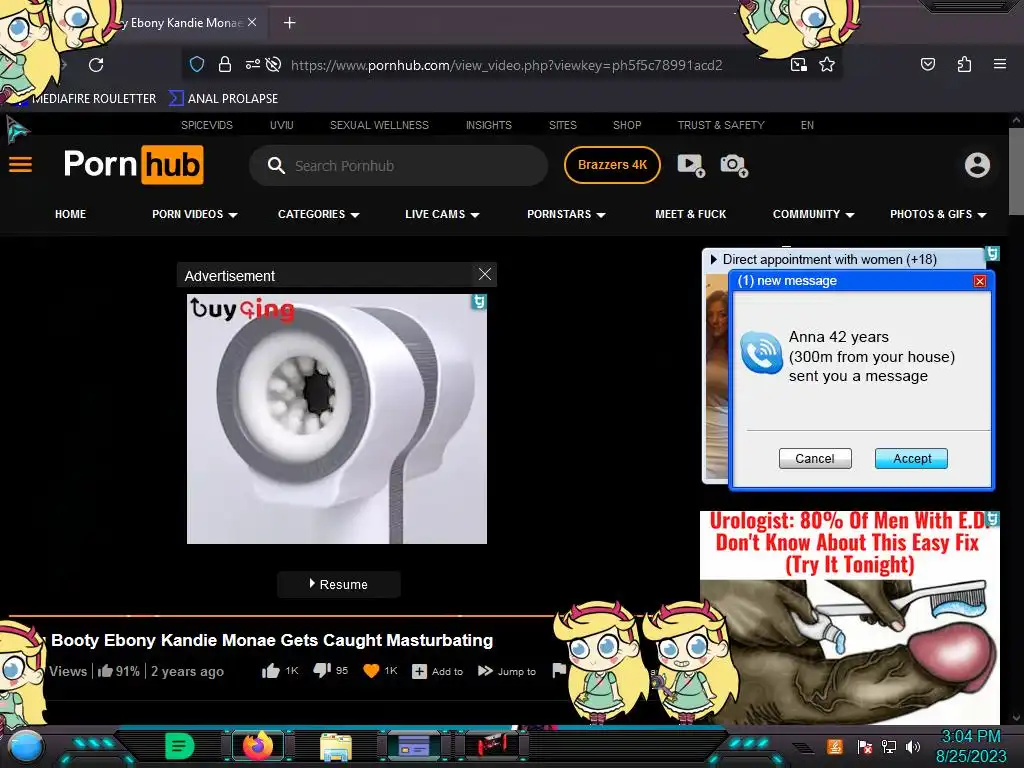
Task: Click the autoplay blocked icon
Action: 274,64
